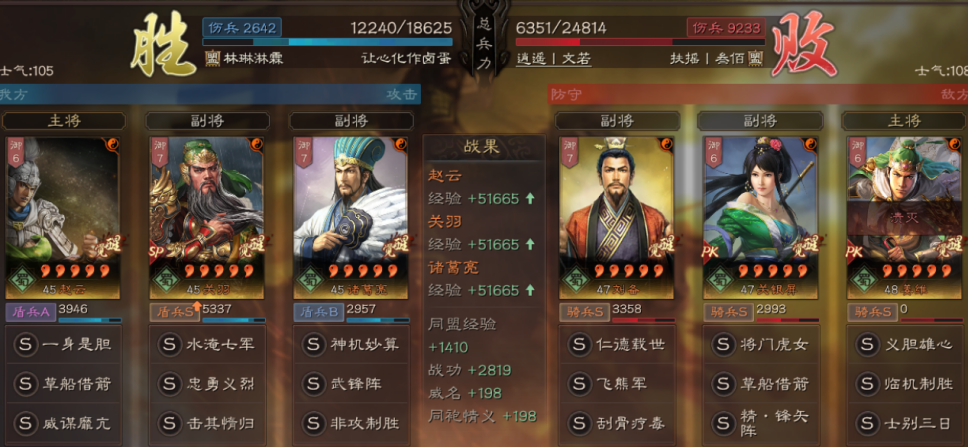Image resolution: width=968 pixels, height=448 pixels.
Task: Open the 刘备 portrait card
Action: tap(617, 218)
